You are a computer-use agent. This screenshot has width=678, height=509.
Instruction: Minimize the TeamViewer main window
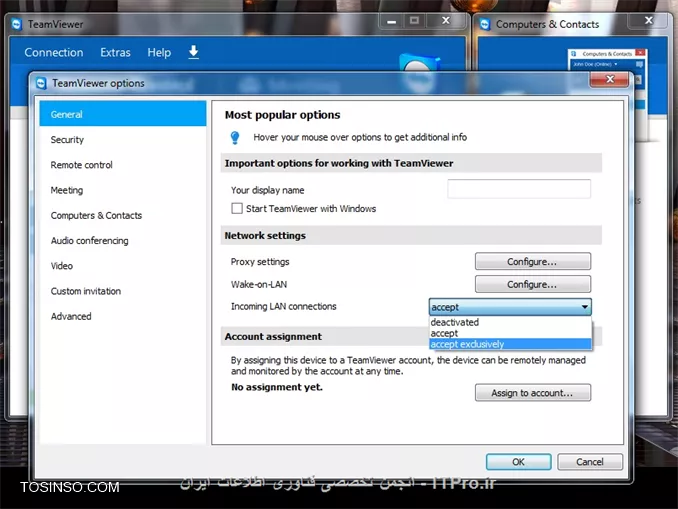tap(391, 21)
